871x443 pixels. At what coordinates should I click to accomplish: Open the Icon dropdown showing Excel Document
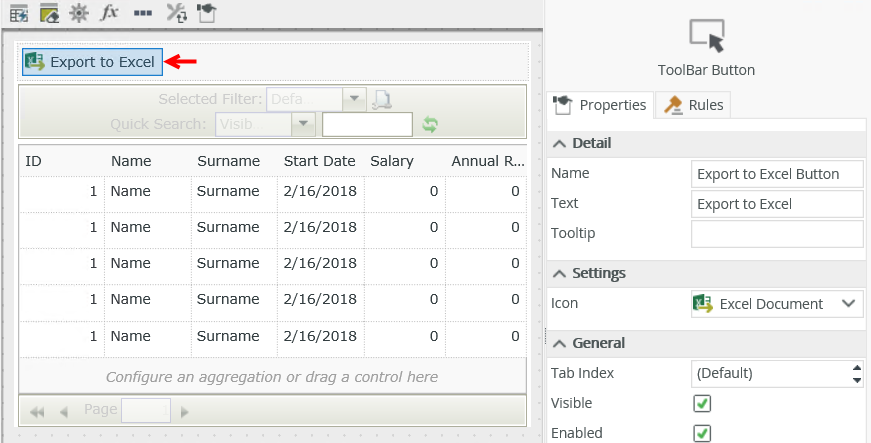tap(849, 303)
